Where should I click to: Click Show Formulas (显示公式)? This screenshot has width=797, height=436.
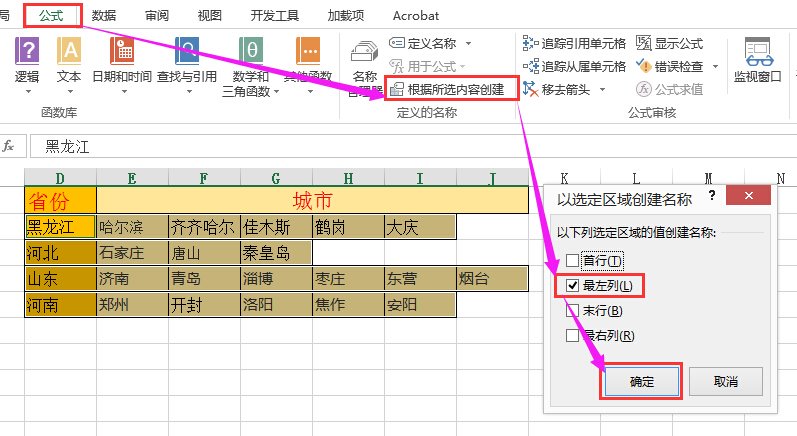tap(669, 43)
